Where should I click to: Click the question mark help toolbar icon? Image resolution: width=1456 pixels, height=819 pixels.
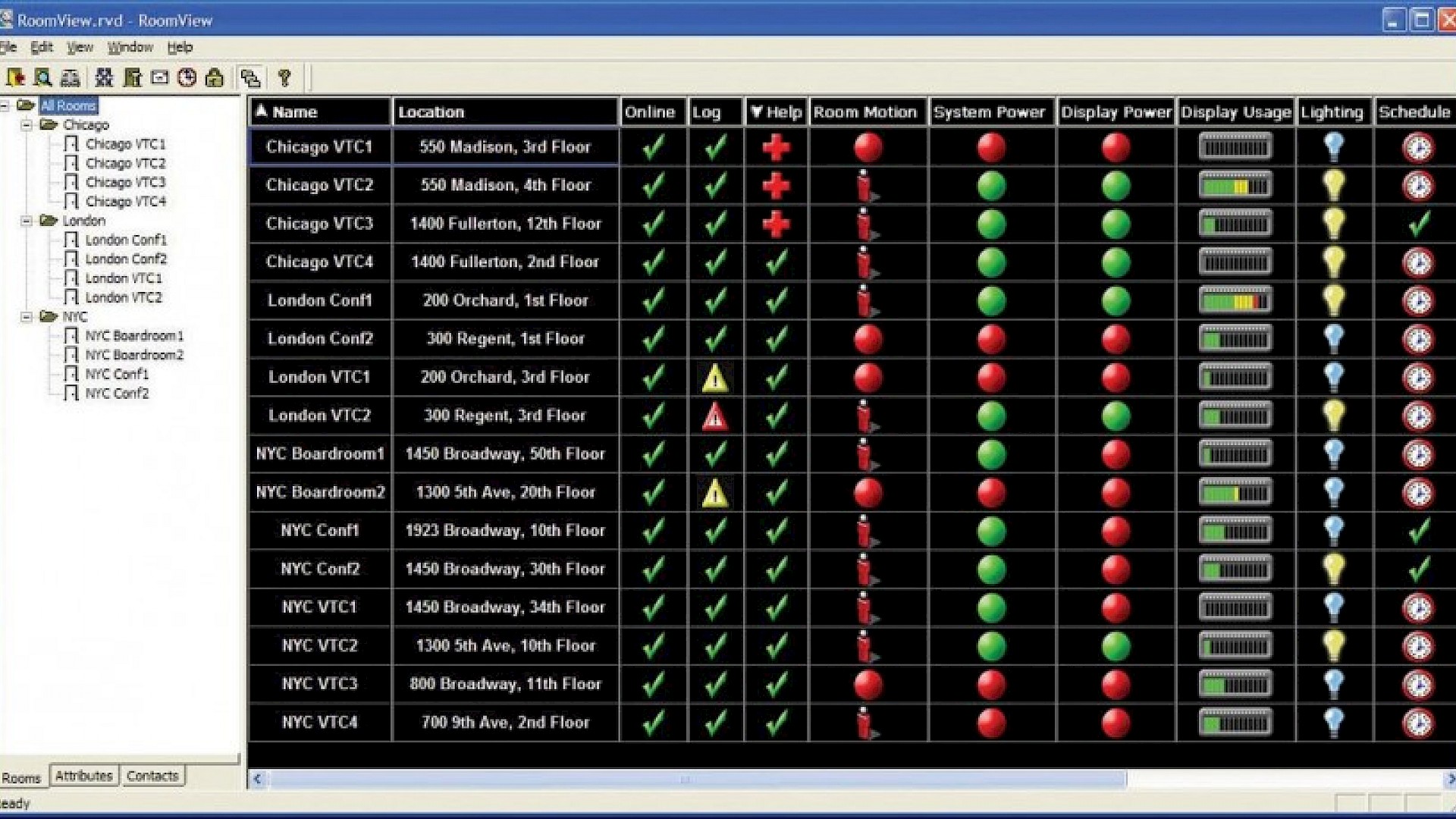284,77
